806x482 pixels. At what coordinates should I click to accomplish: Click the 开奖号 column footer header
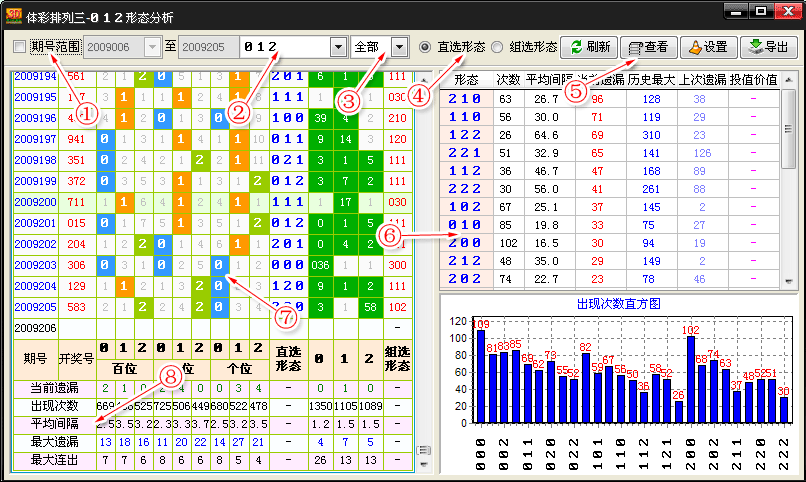click(x=76, y=359)
